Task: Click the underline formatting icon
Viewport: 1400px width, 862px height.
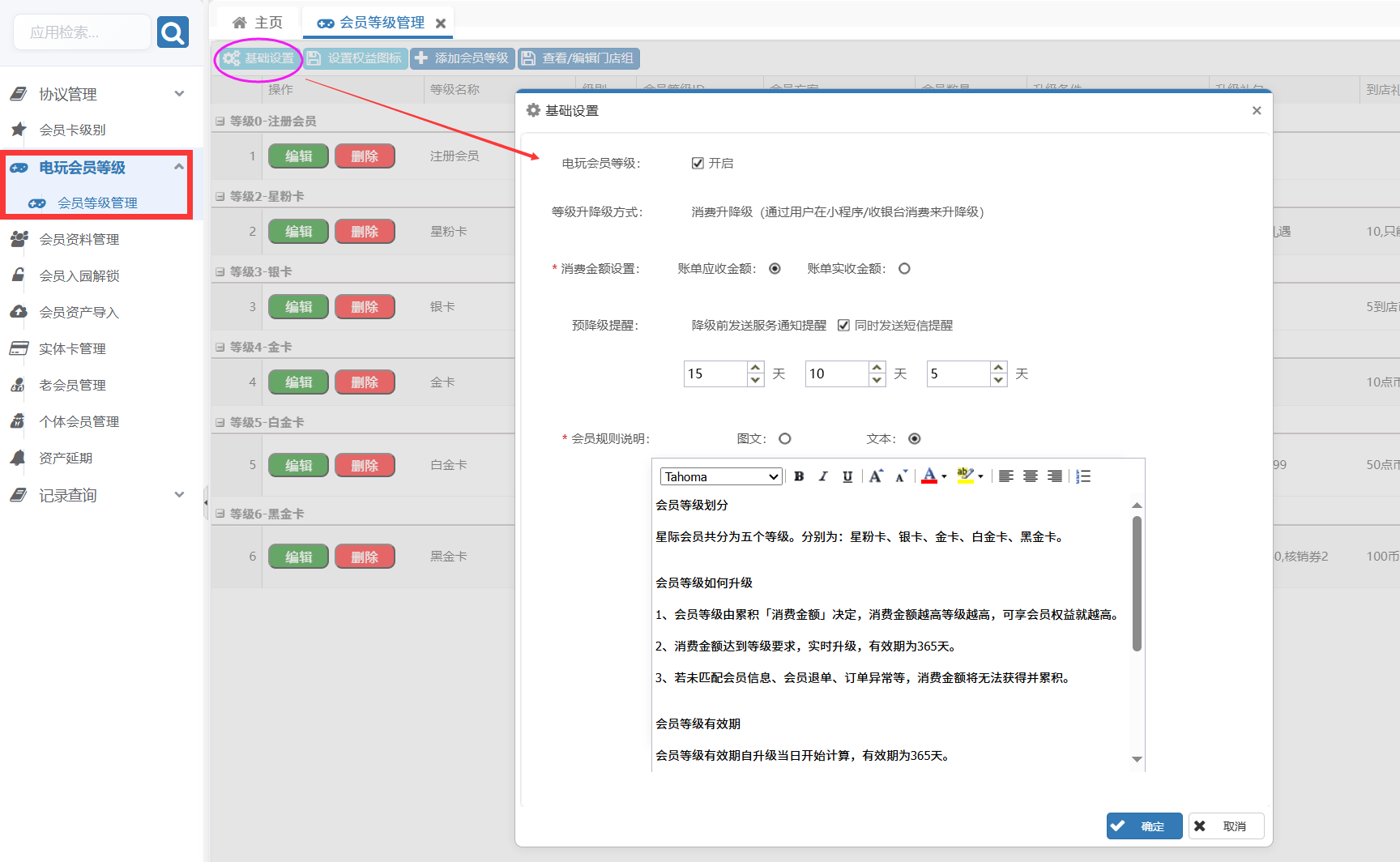Action: (x=847, y=476)
